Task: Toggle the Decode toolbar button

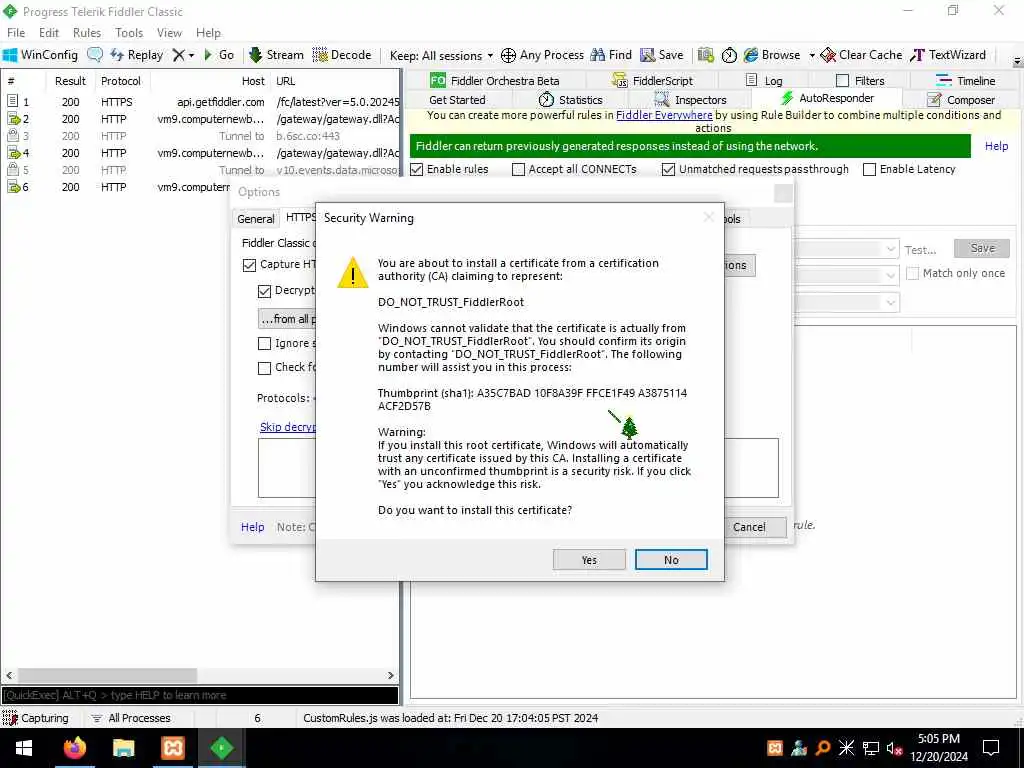Action: coord(342,55)
